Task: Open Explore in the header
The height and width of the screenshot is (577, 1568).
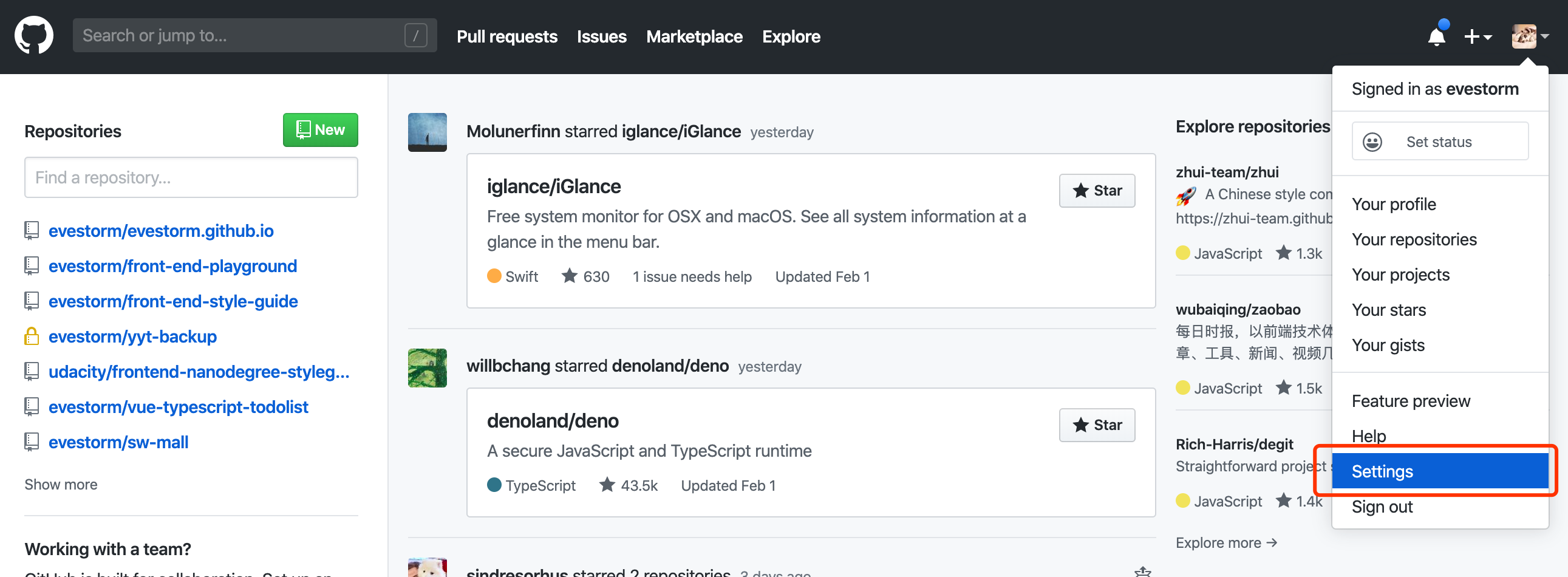Action: tap(791, 36)
